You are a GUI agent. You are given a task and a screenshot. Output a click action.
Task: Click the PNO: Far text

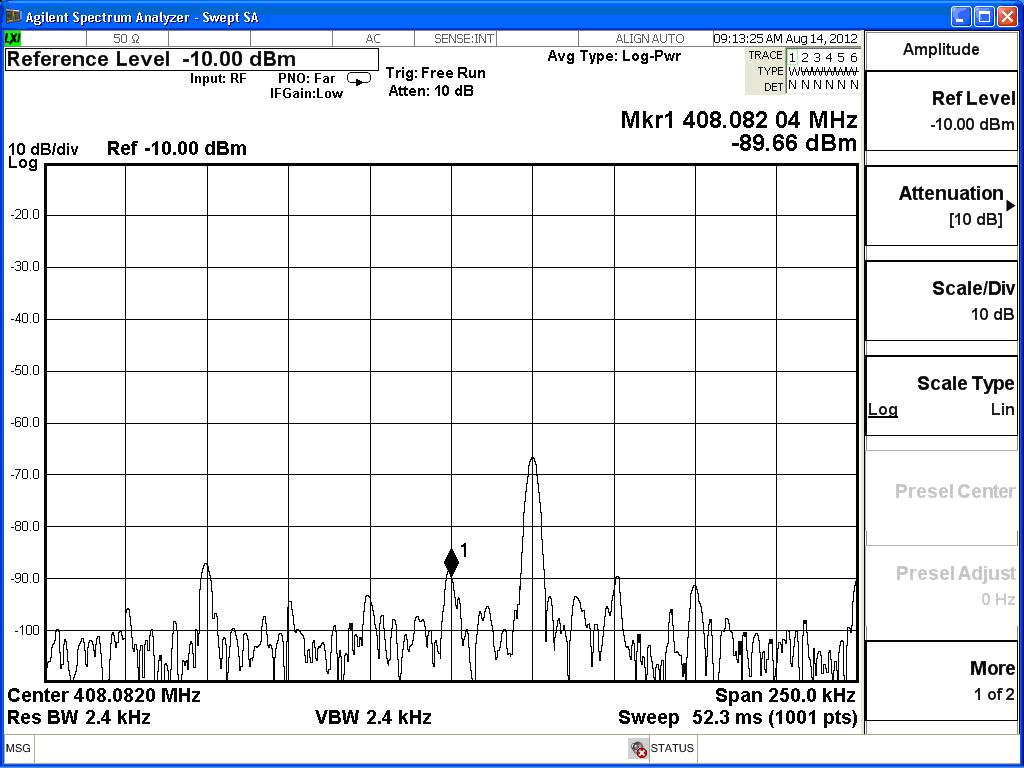click(x=306, y=79)
